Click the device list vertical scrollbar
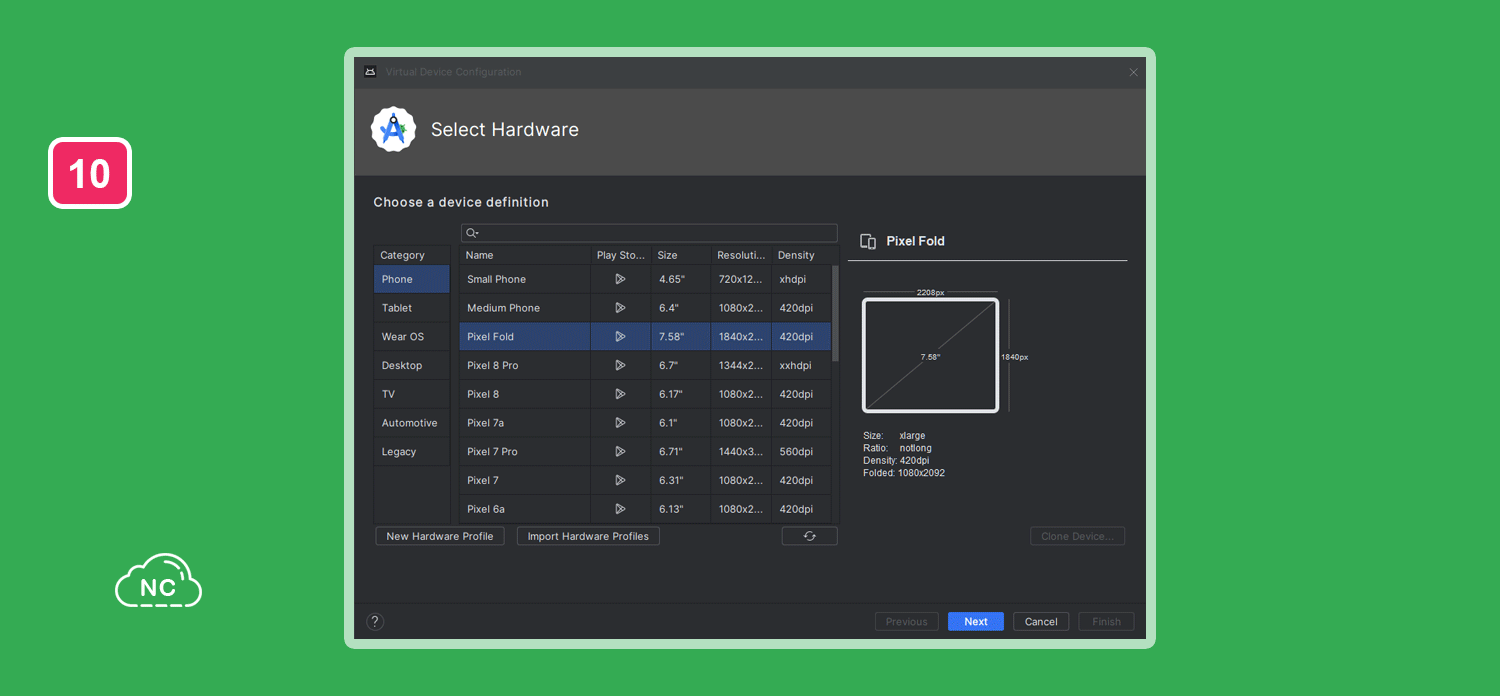1500x696 pixels. [x=836, y=314]
